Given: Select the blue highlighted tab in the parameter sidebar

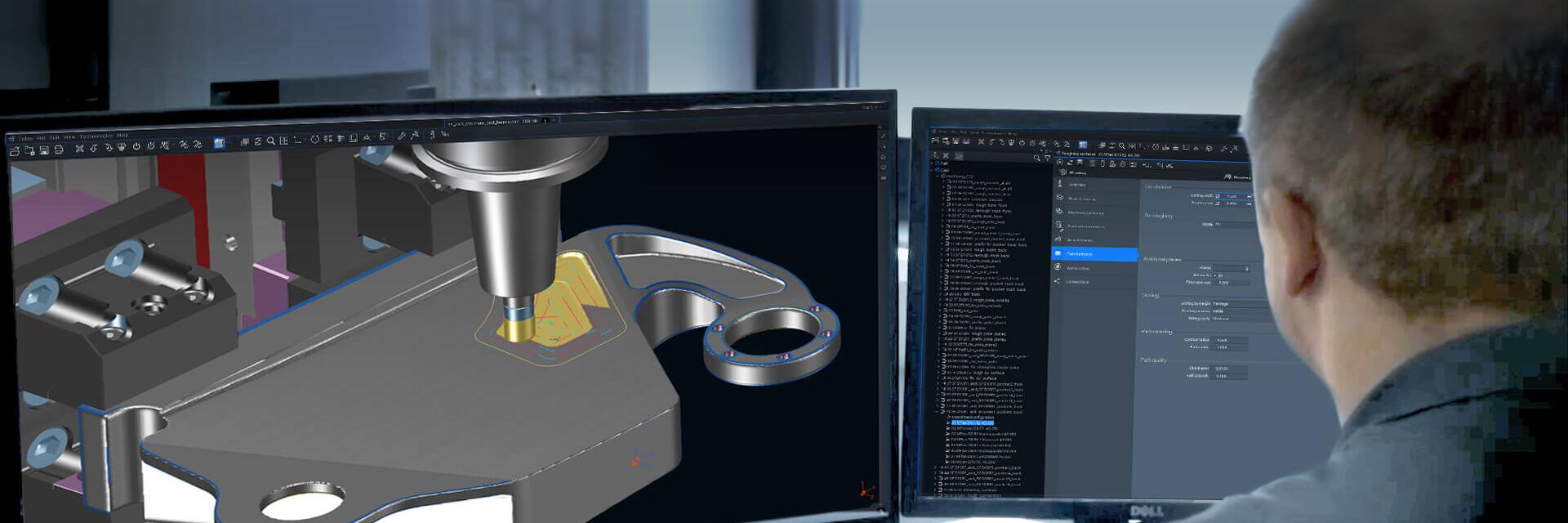Looking at the screenshot, I should [x=1094, y=254].
